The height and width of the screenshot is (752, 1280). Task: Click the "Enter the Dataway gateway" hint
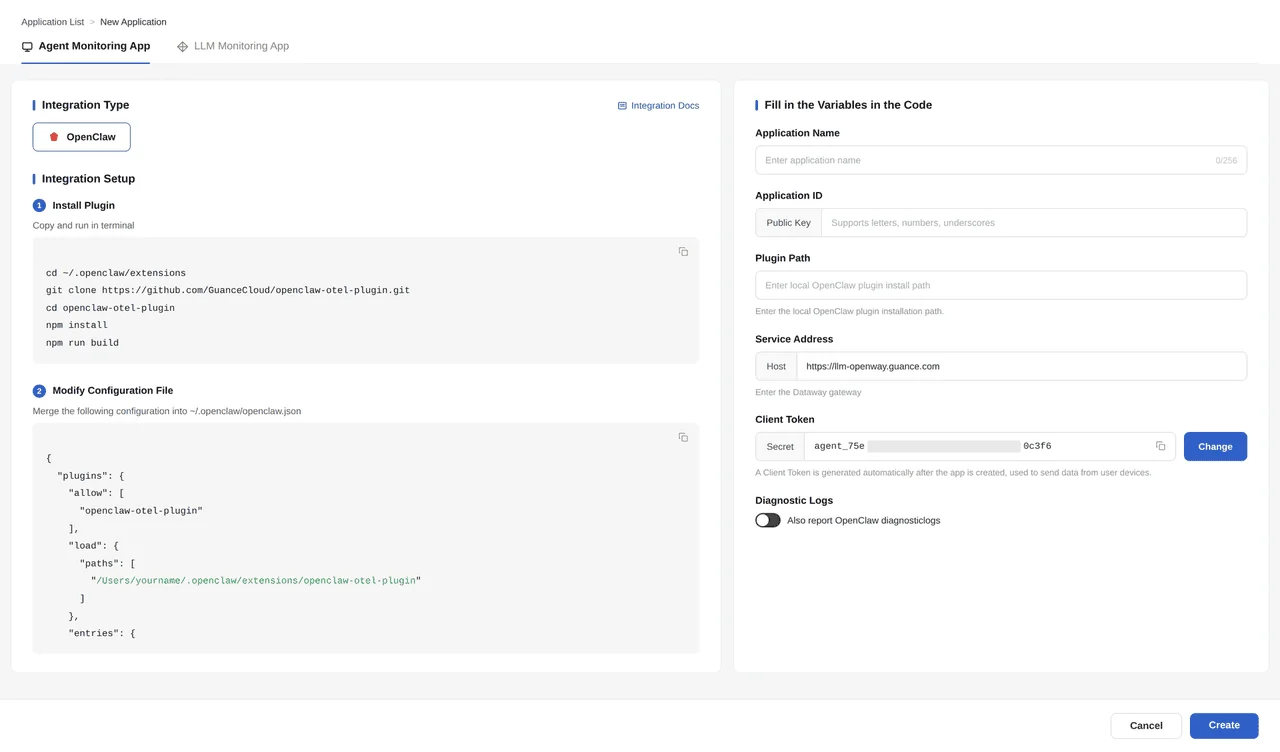pyautogui.click(x=808, y=392)
